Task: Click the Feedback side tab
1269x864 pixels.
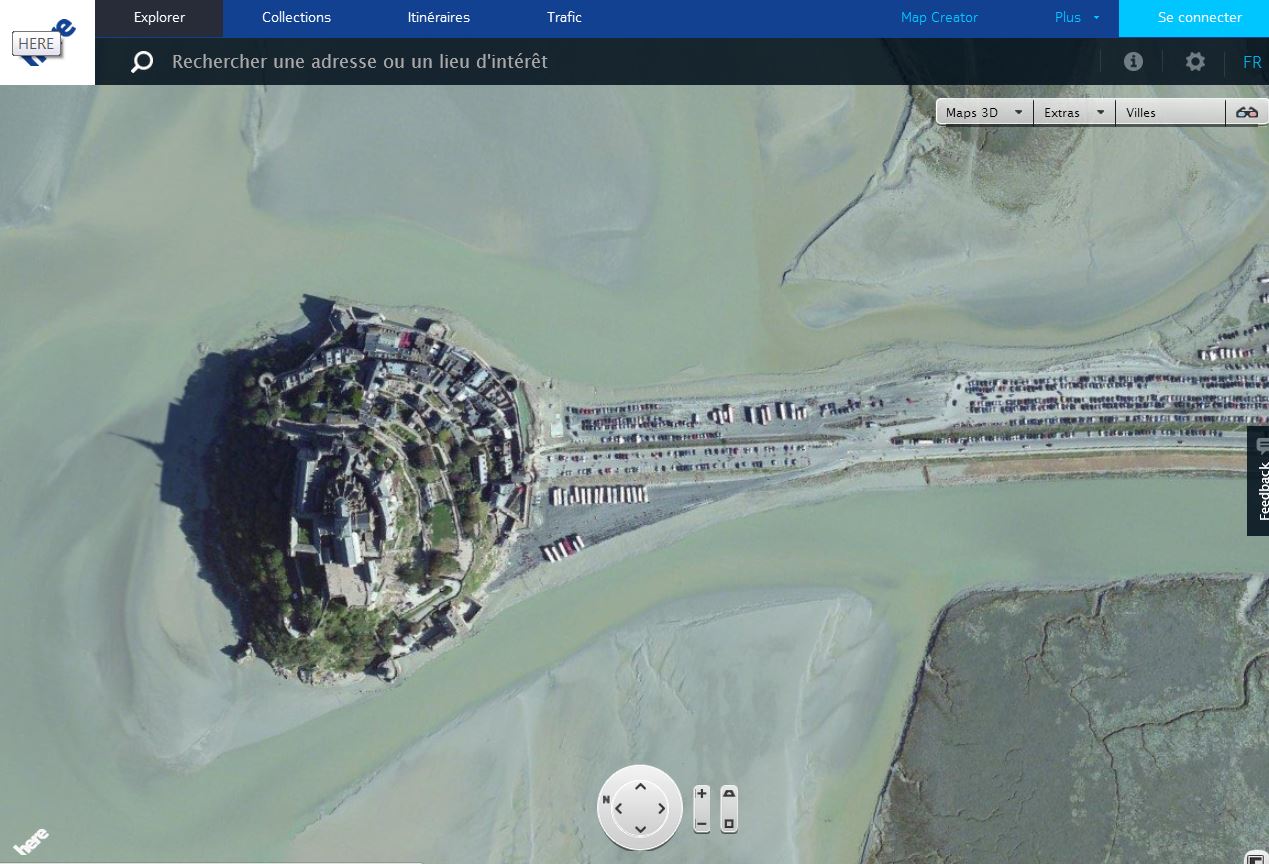Action: click(x=1259, y=481)
